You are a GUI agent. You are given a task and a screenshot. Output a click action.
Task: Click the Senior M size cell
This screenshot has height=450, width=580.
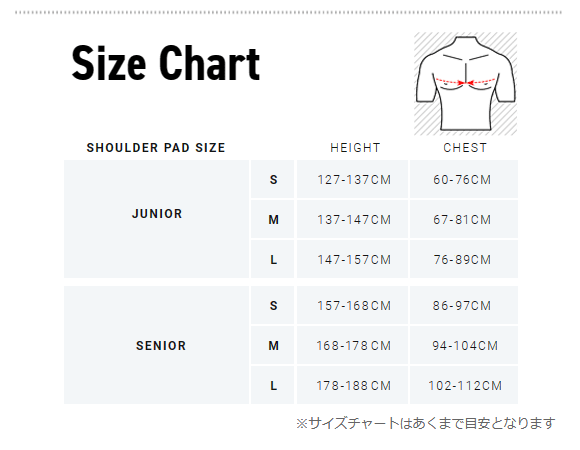273,345
